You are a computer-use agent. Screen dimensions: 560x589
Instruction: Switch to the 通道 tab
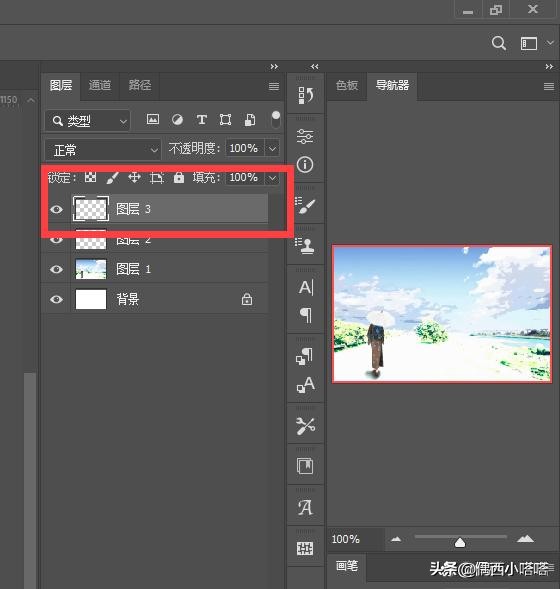(x=100, y=86)
